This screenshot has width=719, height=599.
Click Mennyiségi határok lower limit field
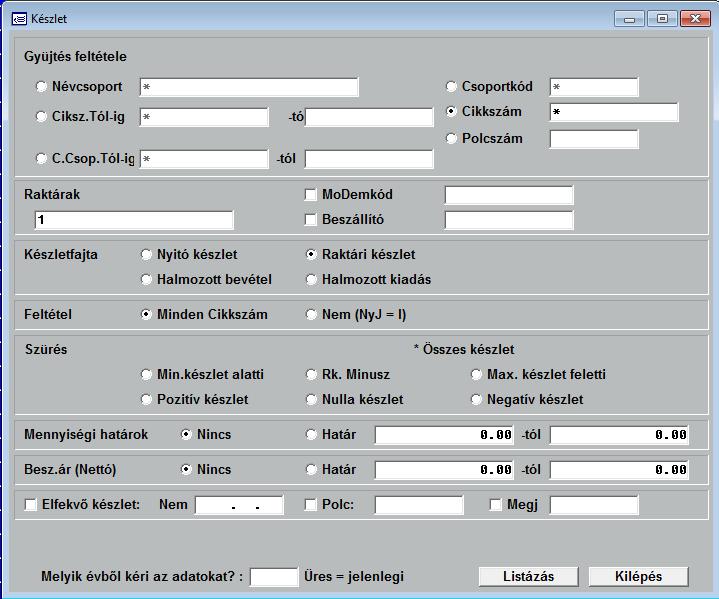444,435
